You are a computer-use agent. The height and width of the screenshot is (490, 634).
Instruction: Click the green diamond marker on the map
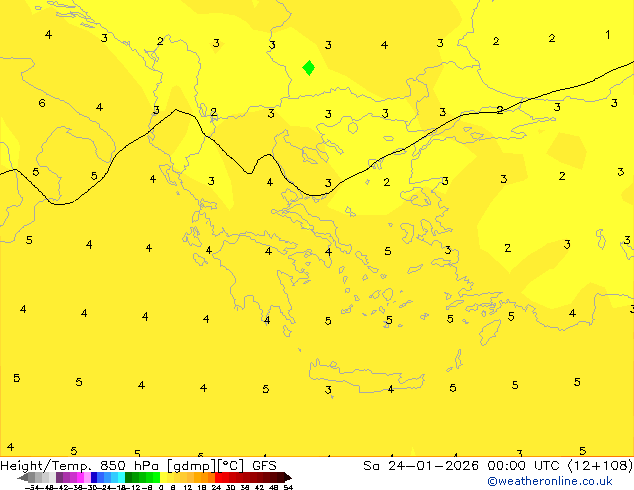309,68
